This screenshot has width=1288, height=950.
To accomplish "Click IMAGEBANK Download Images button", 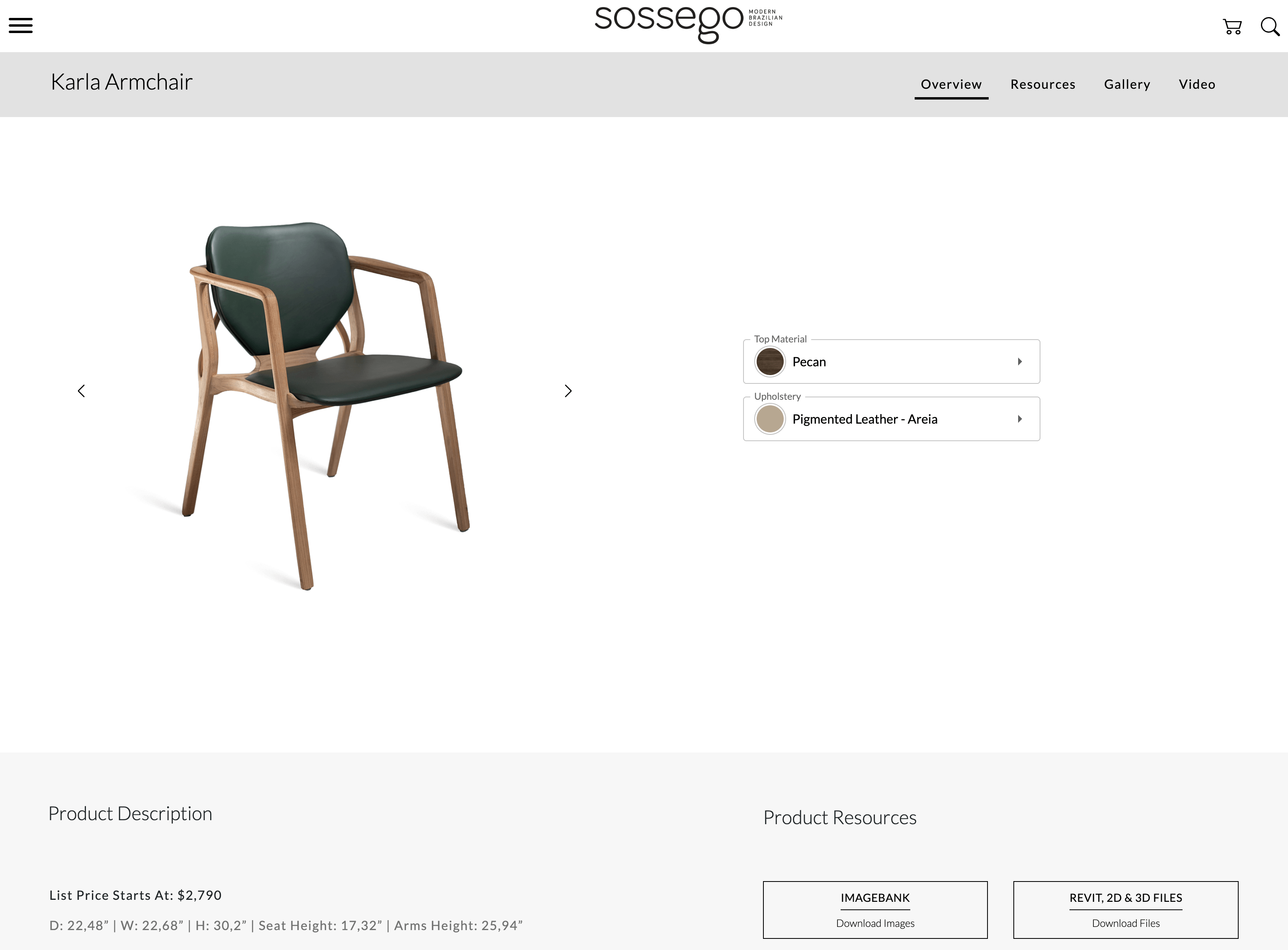I will 875,910.
